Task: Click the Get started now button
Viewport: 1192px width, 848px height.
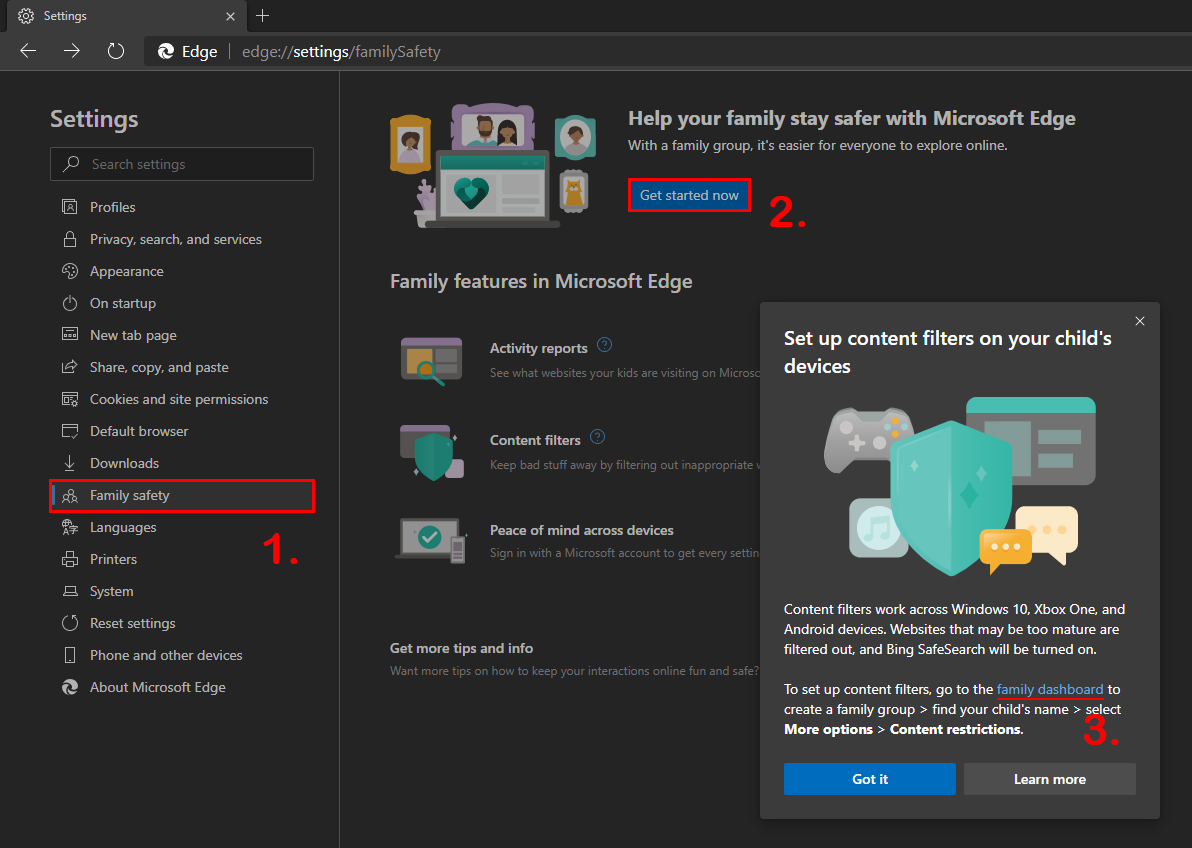Action: tap(689, 195)
